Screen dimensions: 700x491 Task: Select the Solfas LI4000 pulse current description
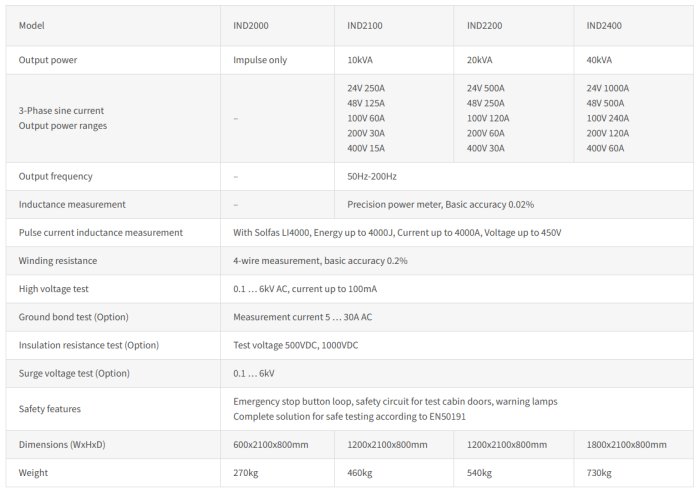click(397, 233)
